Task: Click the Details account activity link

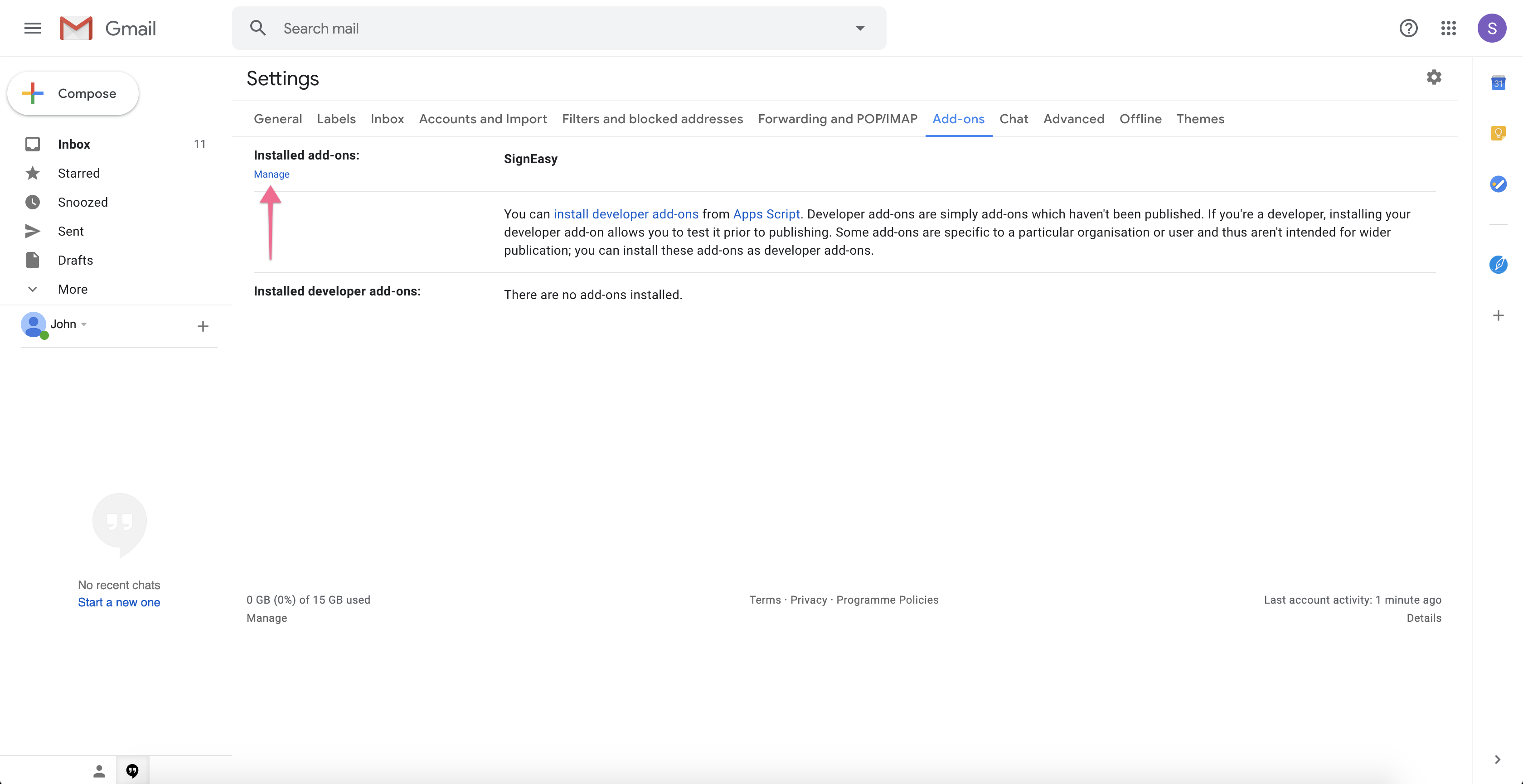Action: coord(1424,618)
